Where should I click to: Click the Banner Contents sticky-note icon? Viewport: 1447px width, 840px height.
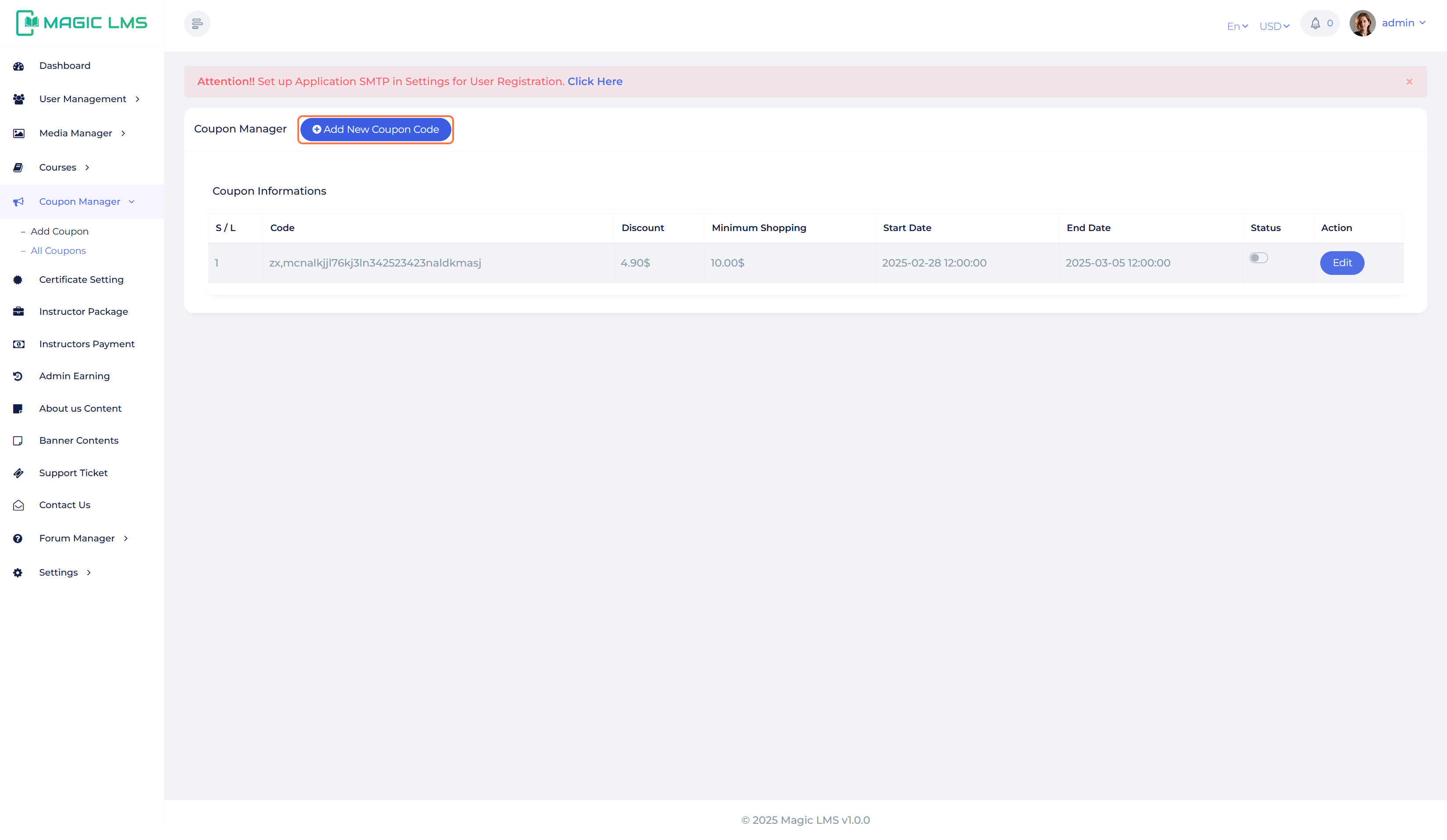(18, 441)
